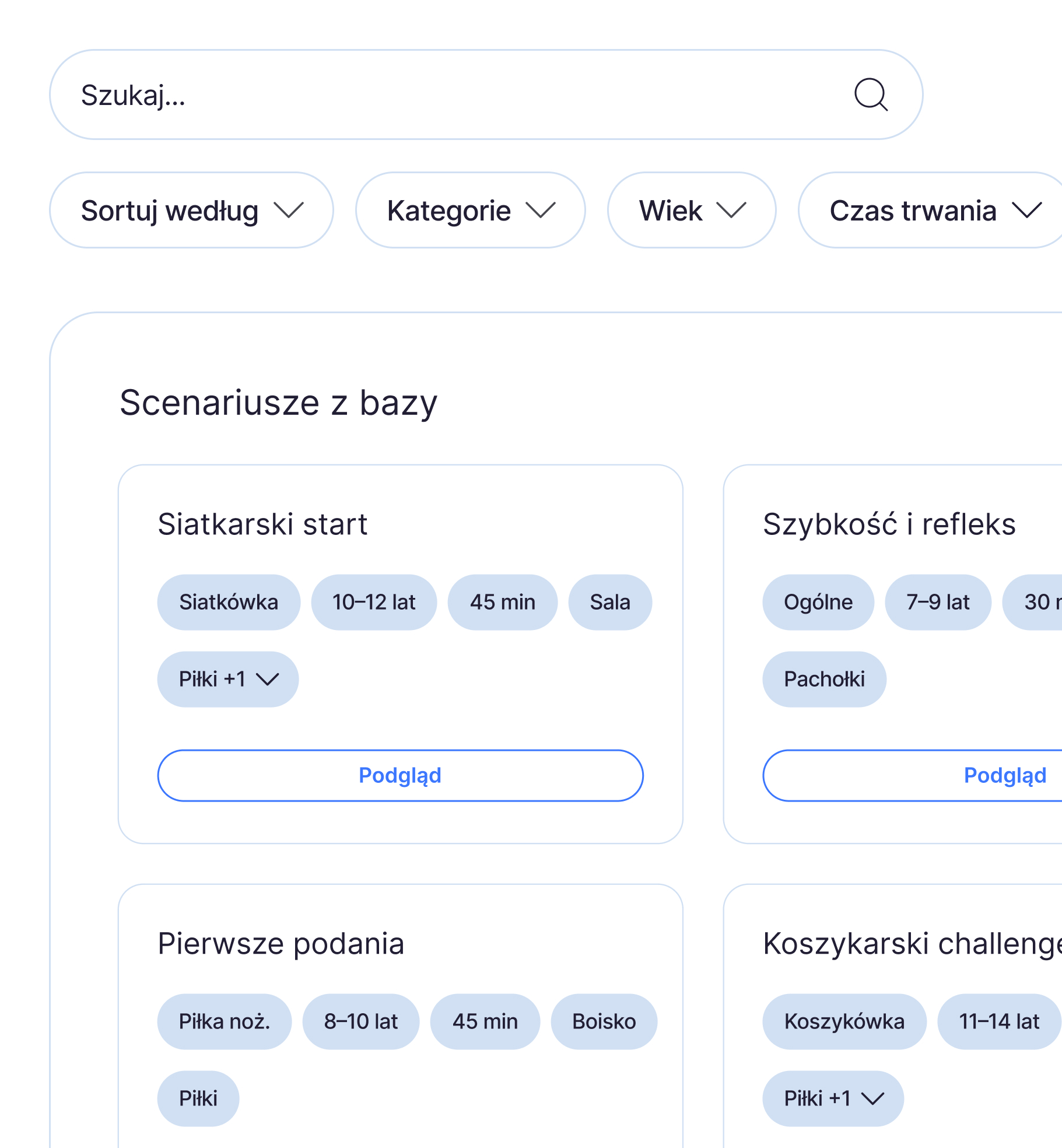Click the magnifying glass search icon
The height and width of the screenshot is (1148, 1062).
pos(871,94)
